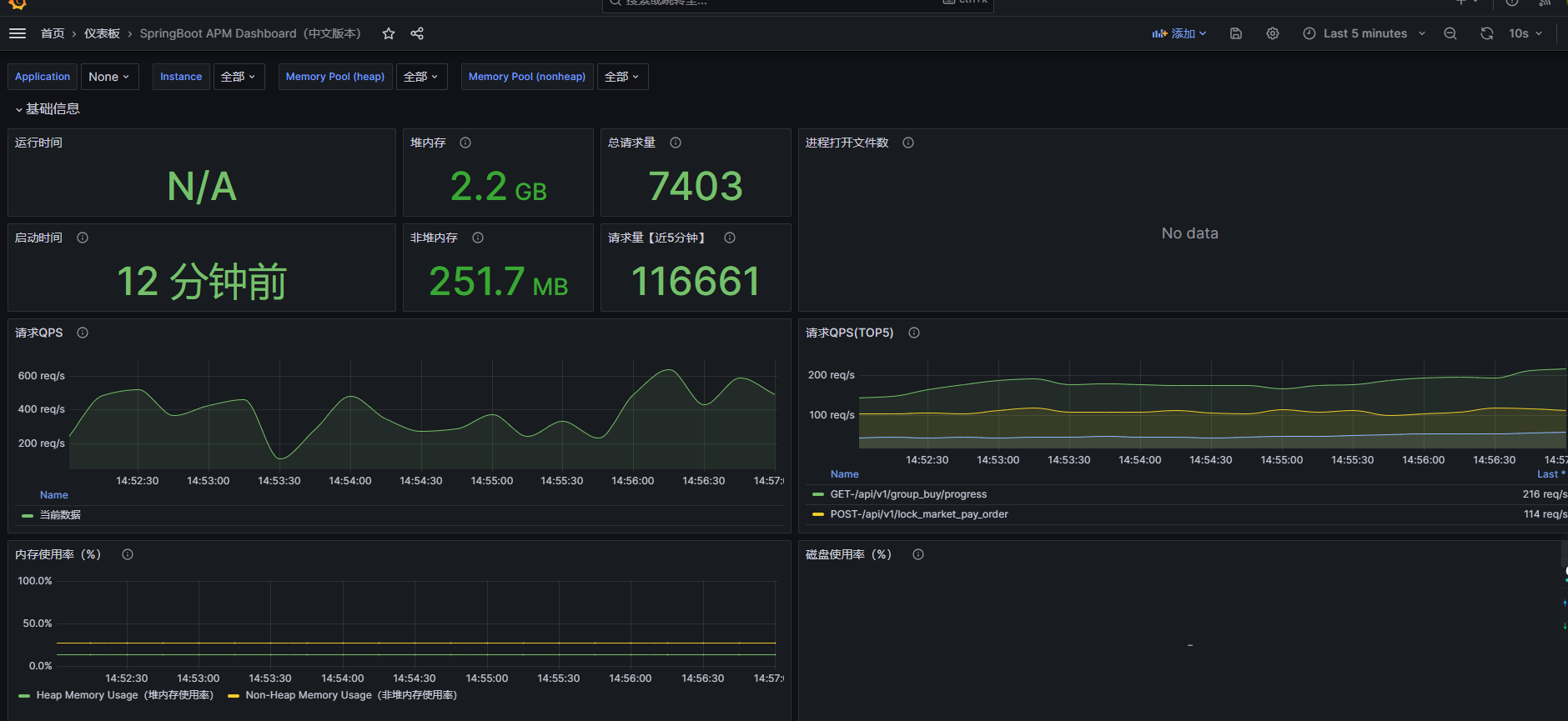The width and height of the screenshot is (1568, 721).
Task: Click the save dashboard icon
Action: tap(1236, 33)
